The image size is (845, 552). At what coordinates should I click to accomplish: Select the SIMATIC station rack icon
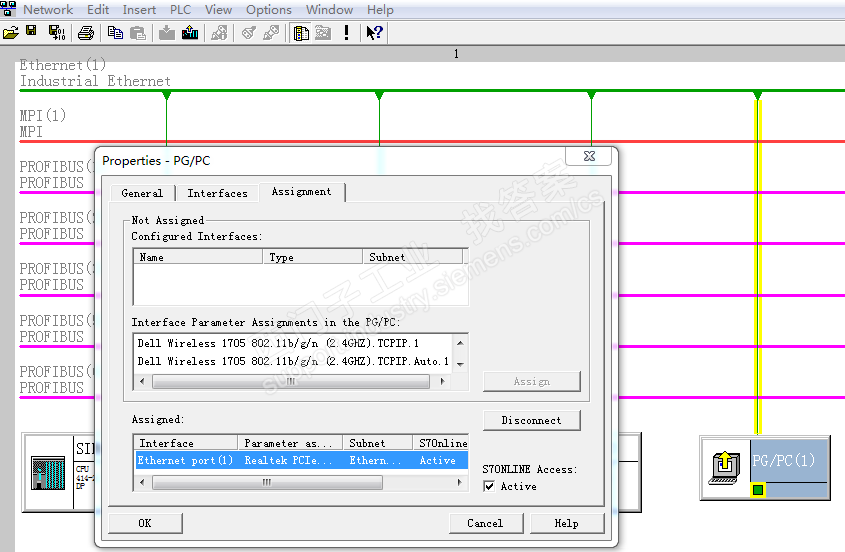pos(48,473)
